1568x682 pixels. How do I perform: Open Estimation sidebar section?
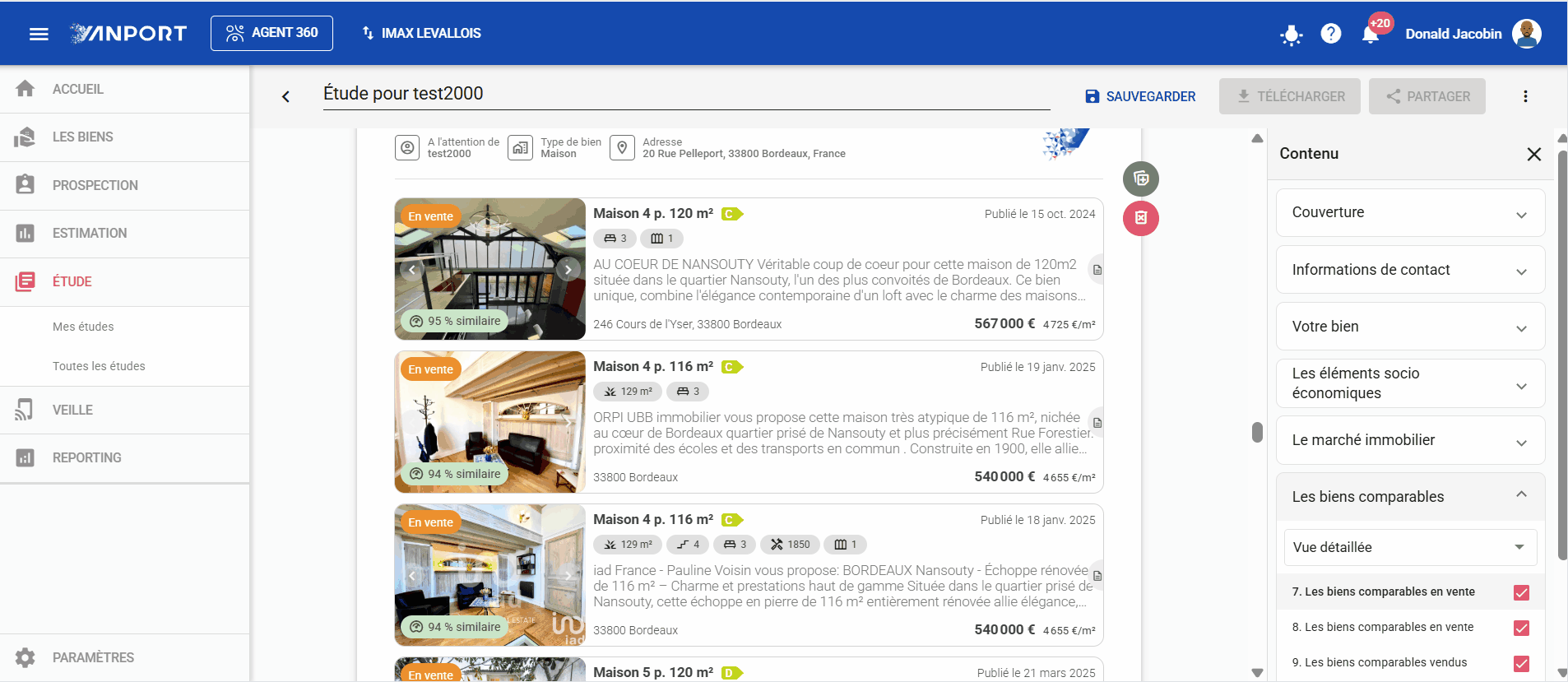(124, 233)
